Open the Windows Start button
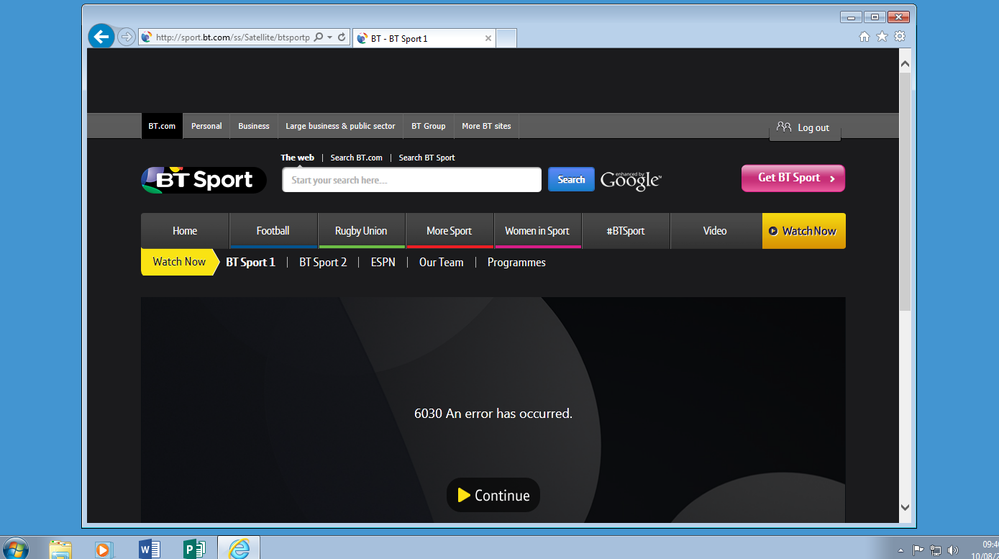Screen dimensions: 999x559 tap(15, 549)
